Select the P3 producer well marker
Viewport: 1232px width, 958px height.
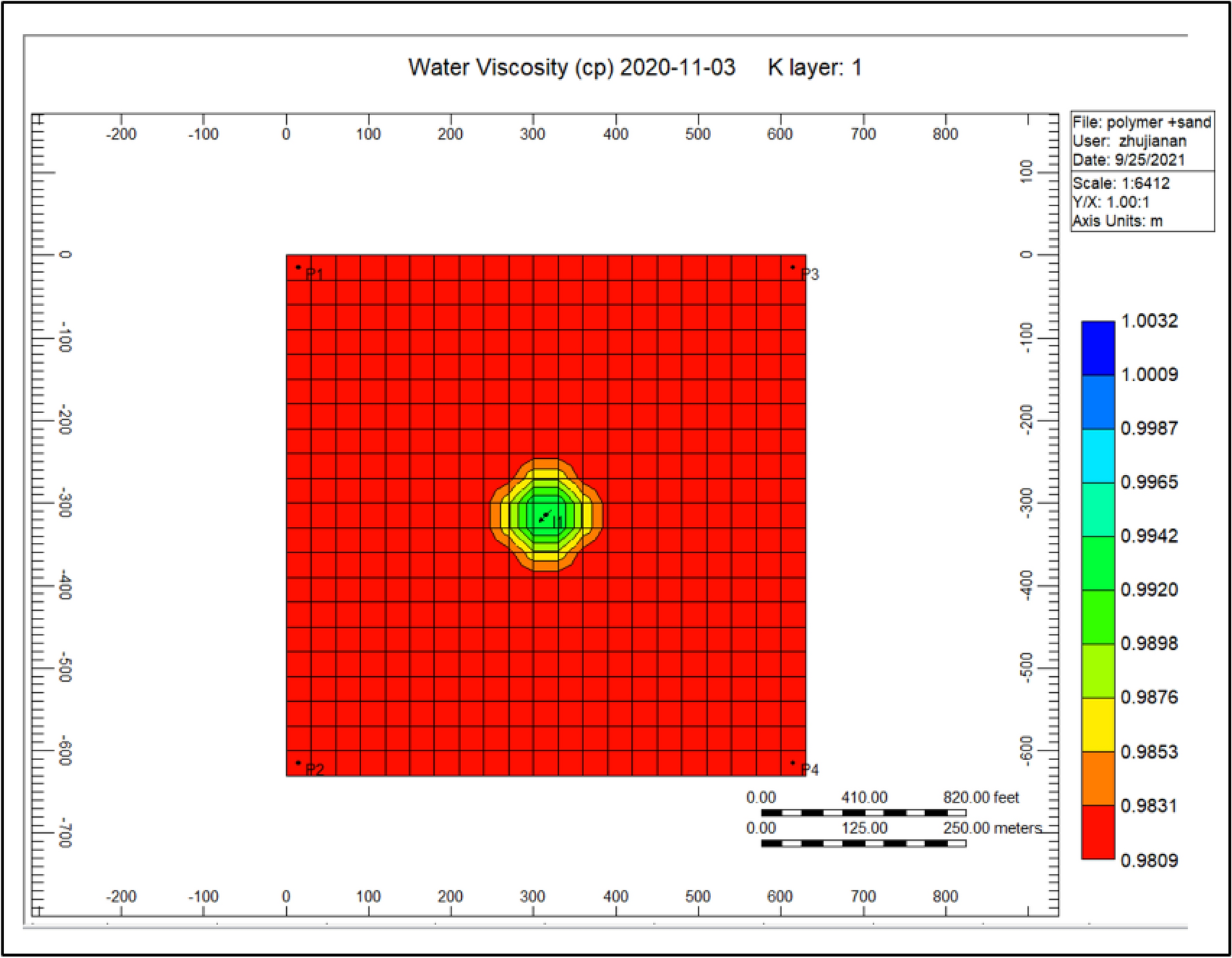[x=794, y=266]
